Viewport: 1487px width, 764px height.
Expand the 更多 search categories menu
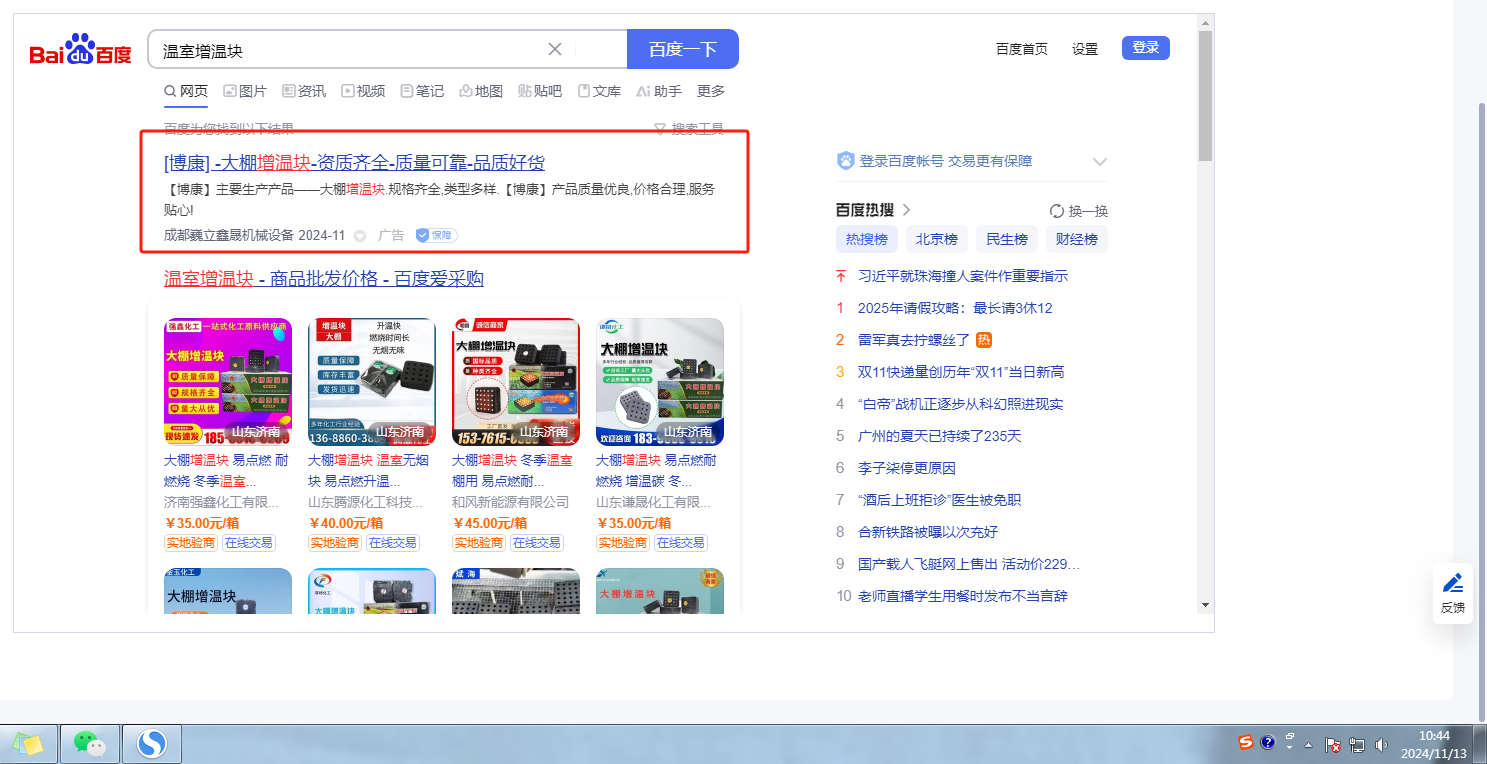pos(711,91)
